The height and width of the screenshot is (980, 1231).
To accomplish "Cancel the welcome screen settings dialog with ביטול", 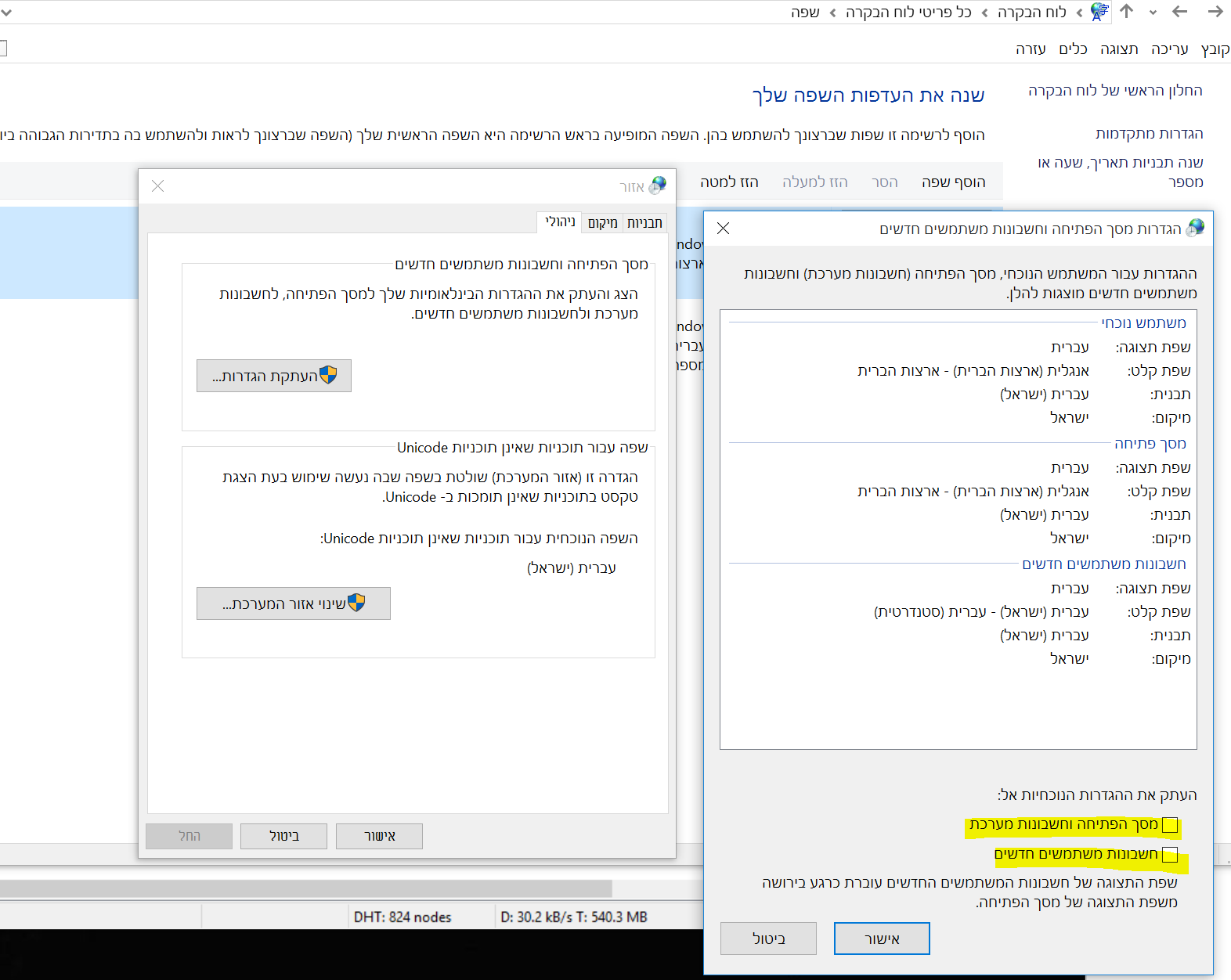I will point(768,939).
